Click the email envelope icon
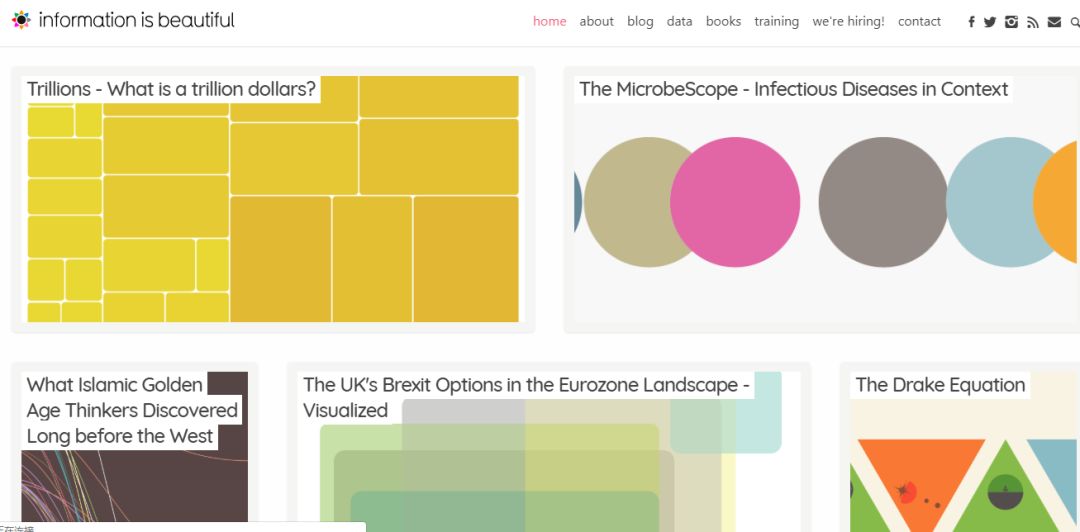1080x532 pixels. click(x=1054, y=22)
